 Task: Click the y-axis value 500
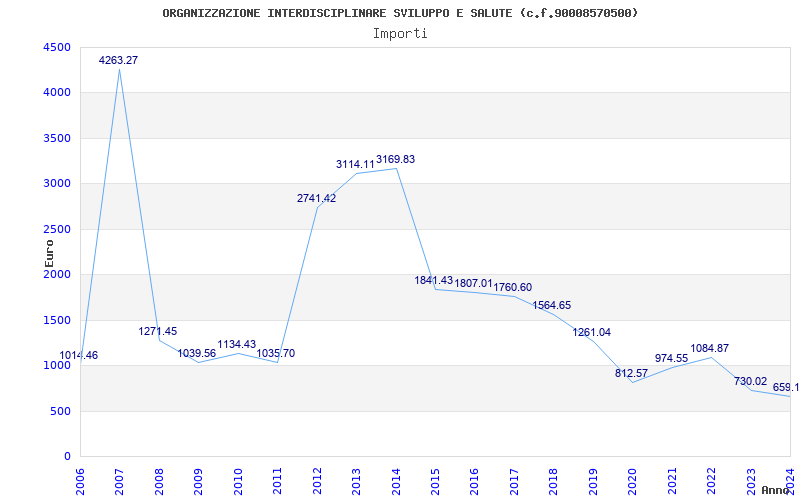click(60, 411)
